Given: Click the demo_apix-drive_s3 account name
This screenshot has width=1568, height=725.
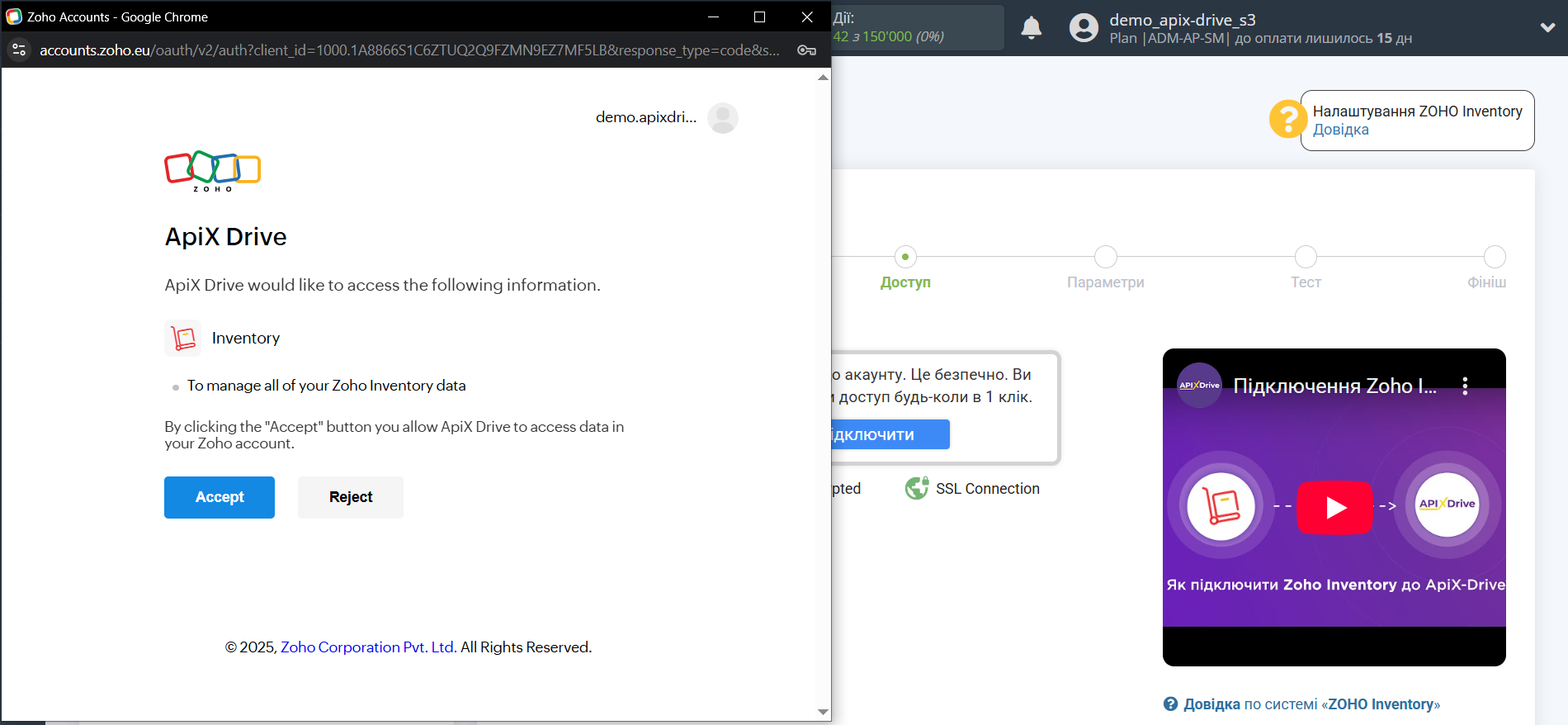Looking at the screenshot, I should (1183, 20).
